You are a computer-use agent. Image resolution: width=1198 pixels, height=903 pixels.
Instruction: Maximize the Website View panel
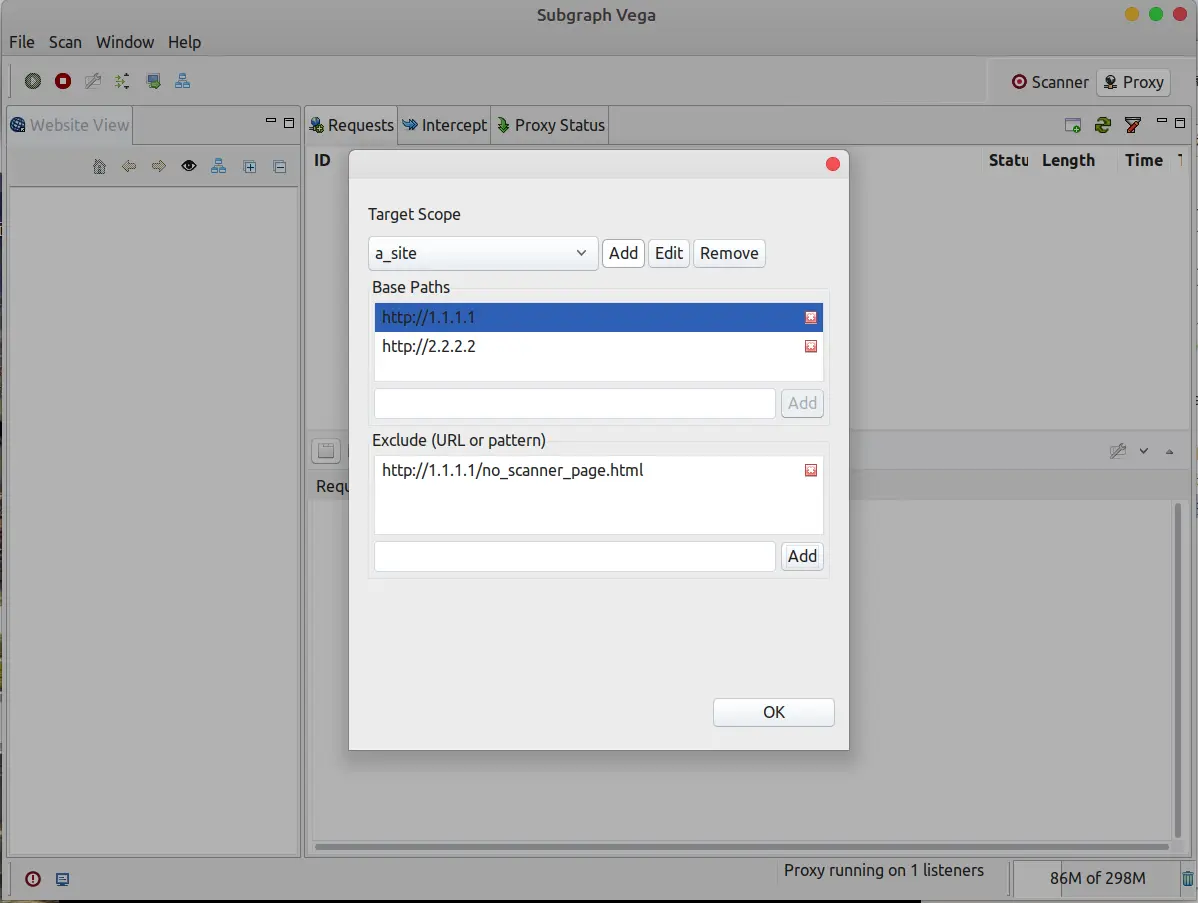tap(289, 122)
